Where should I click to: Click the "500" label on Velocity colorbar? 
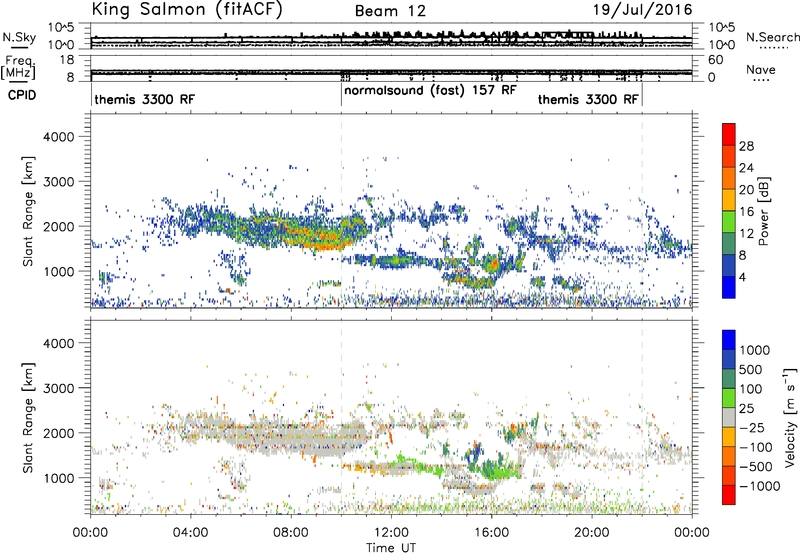pos(751,369)
